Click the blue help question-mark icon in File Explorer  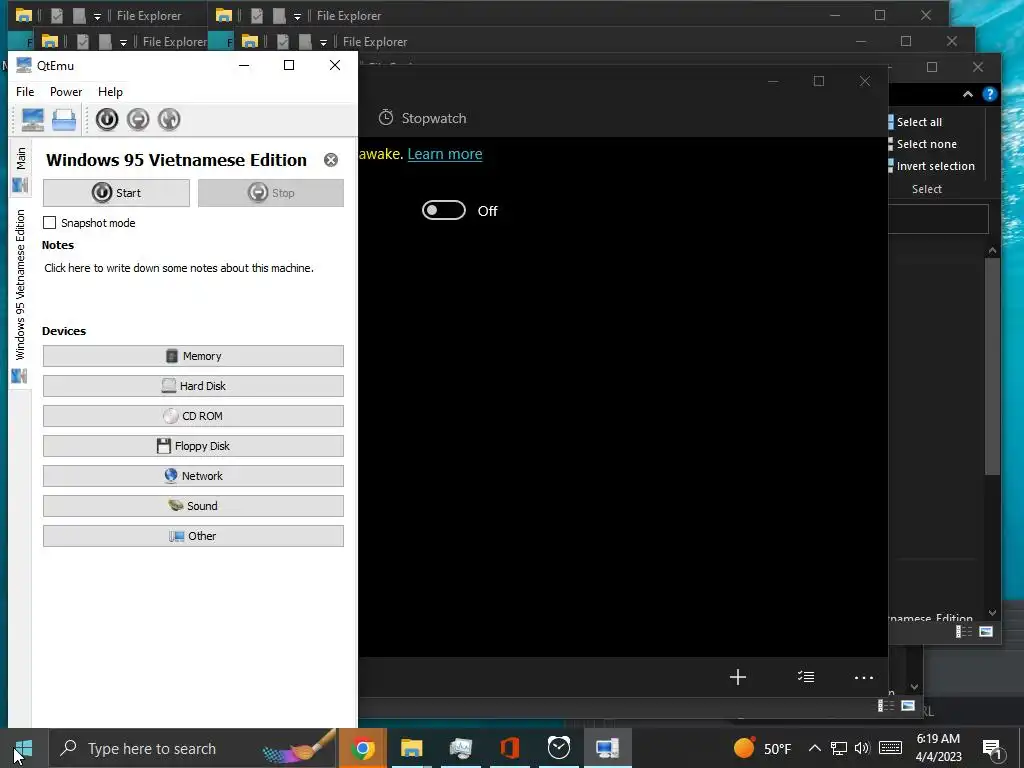point(990,95)
